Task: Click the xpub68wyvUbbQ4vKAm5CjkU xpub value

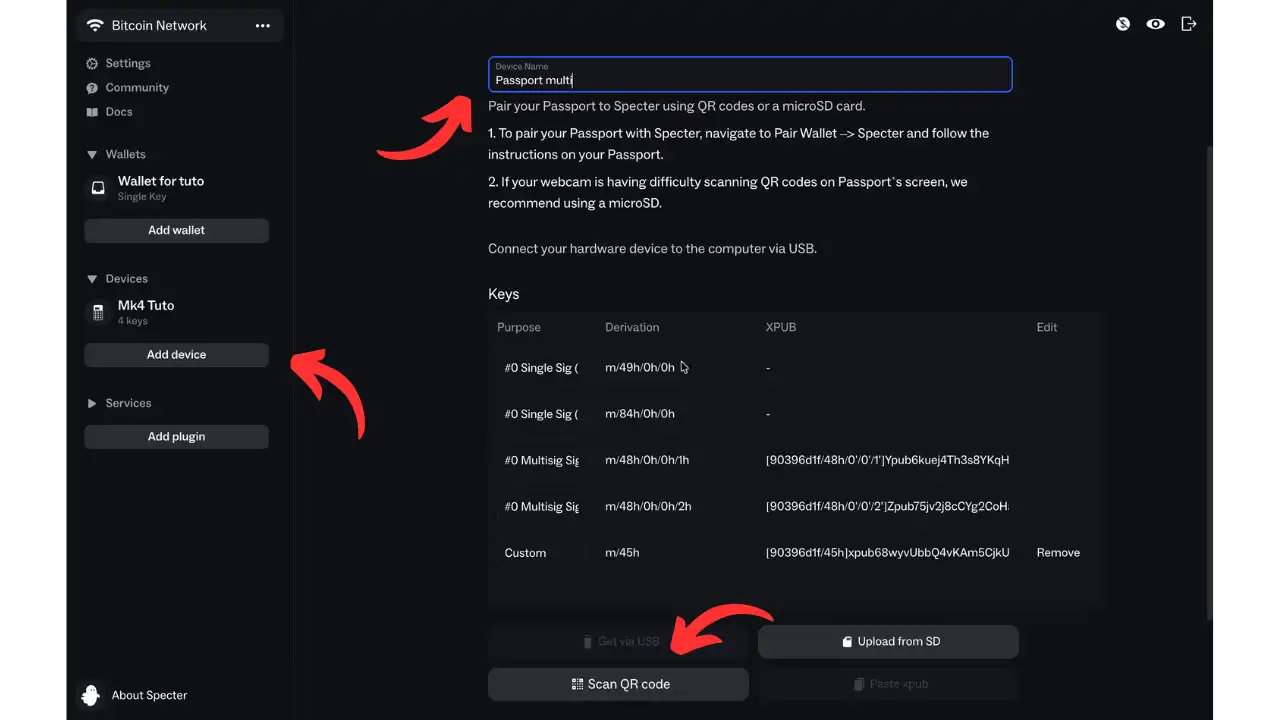Action: coord(888,553)
